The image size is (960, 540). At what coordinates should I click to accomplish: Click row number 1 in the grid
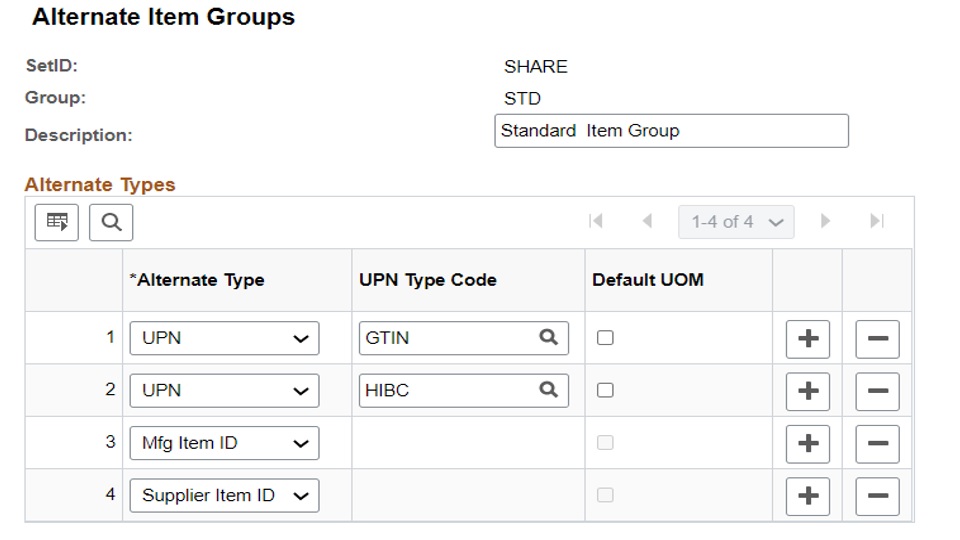pos(110,337)
